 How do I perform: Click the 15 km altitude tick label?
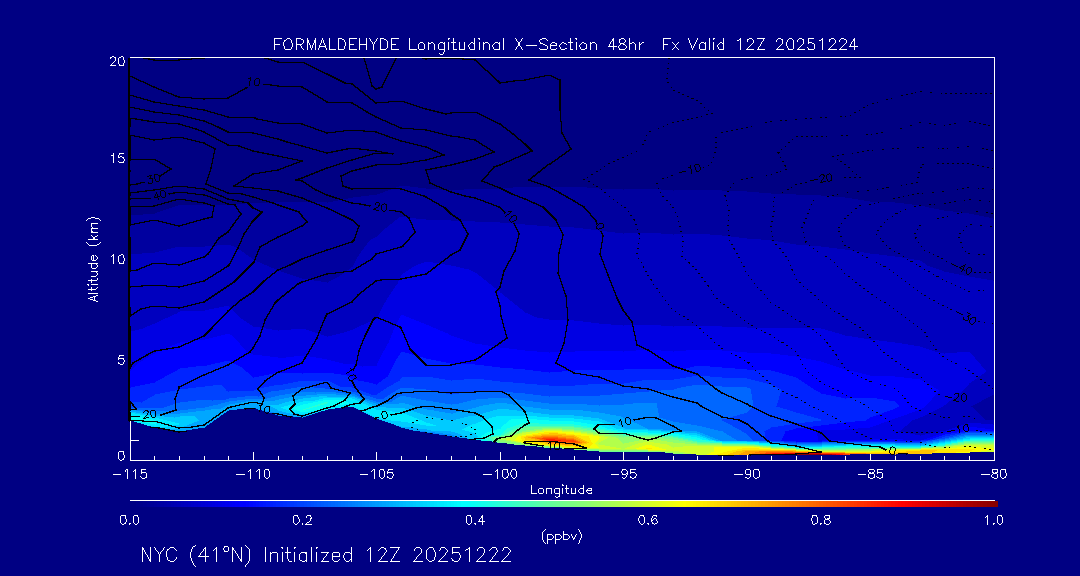pos(117,159)
